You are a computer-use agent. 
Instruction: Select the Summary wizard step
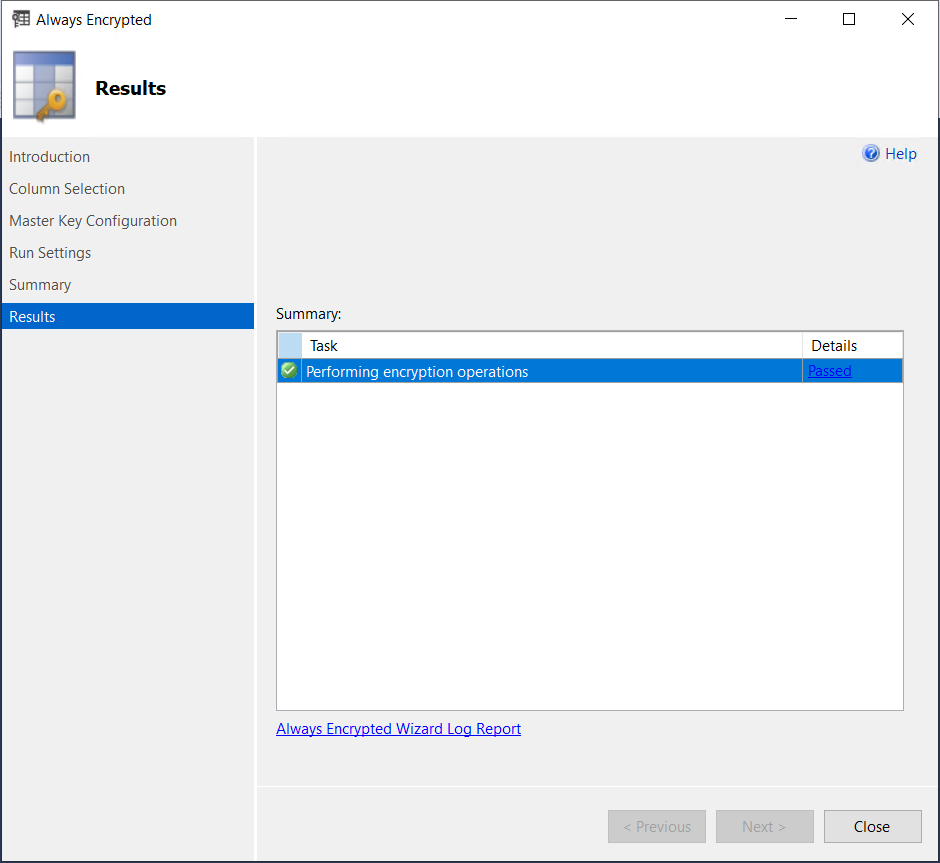point(40,284)
